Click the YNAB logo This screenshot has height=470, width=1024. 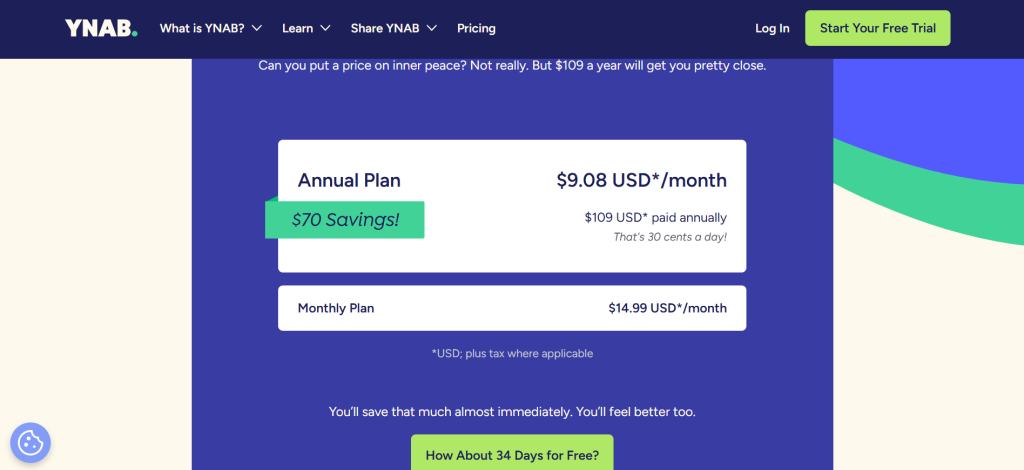101,28
